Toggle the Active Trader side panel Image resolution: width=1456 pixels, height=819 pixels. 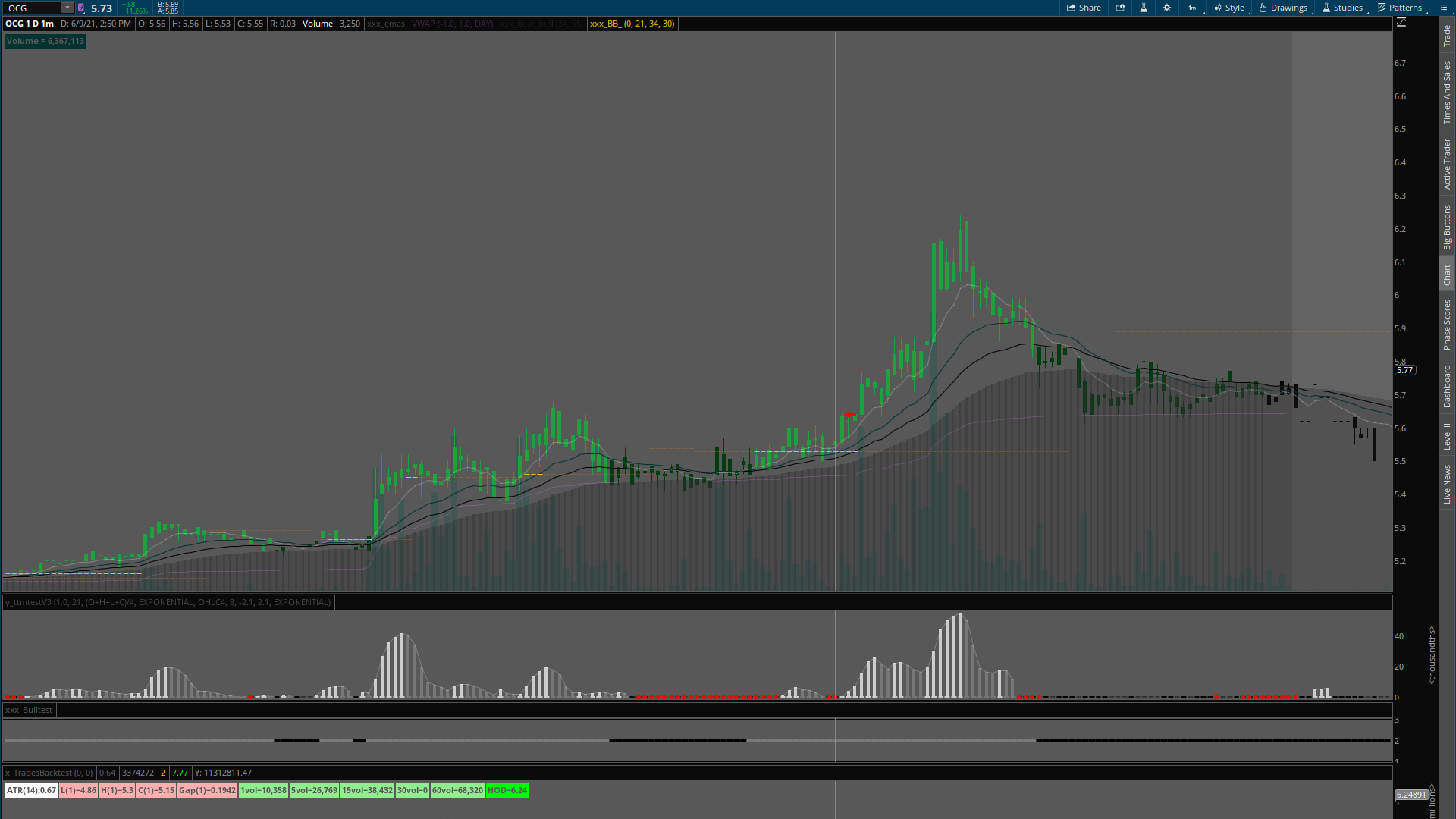click(x=1447, y=164)
